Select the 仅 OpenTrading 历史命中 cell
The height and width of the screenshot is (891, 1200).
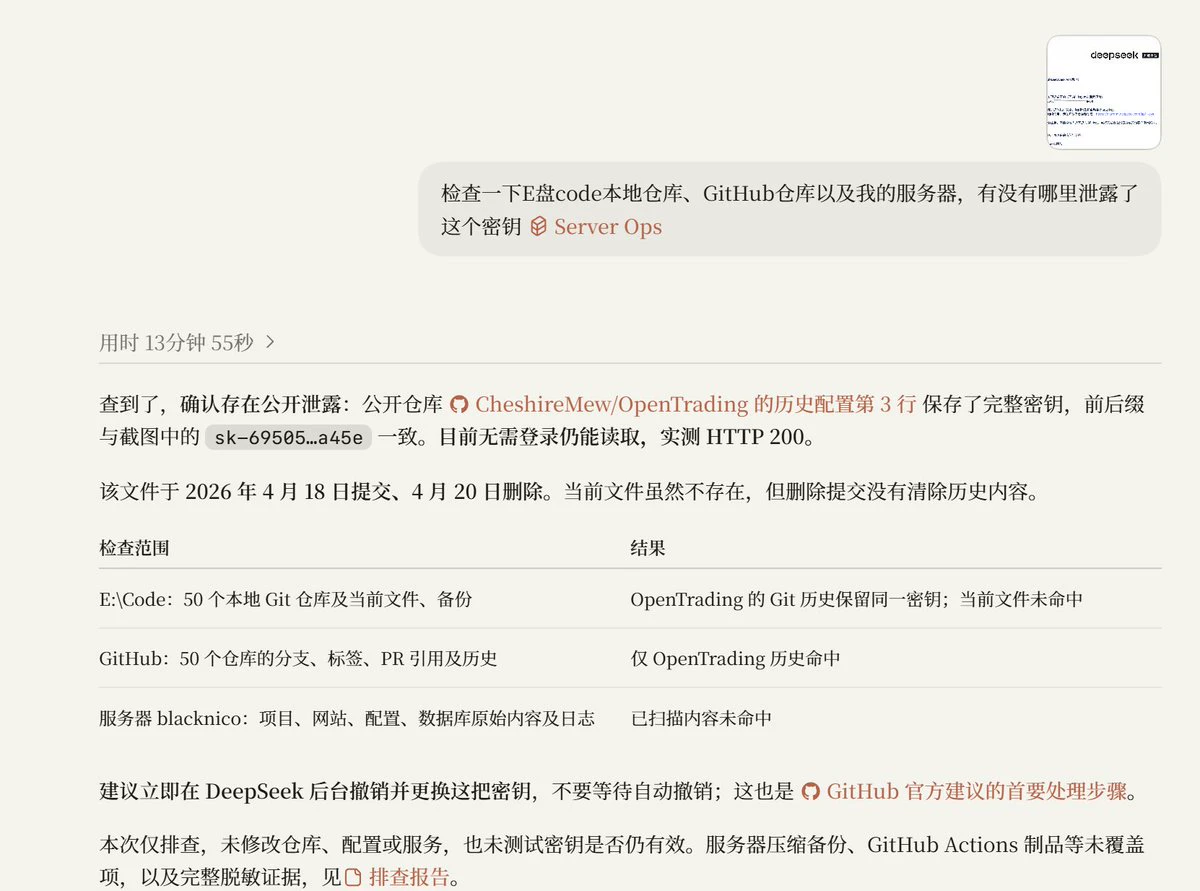coord(735,658)
